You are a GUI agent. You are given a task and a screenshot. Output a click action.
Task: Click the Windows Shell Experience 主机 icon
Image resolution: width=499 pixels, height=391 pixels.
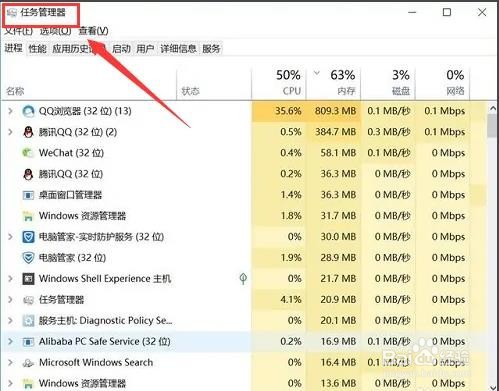(x=28, y=279)
